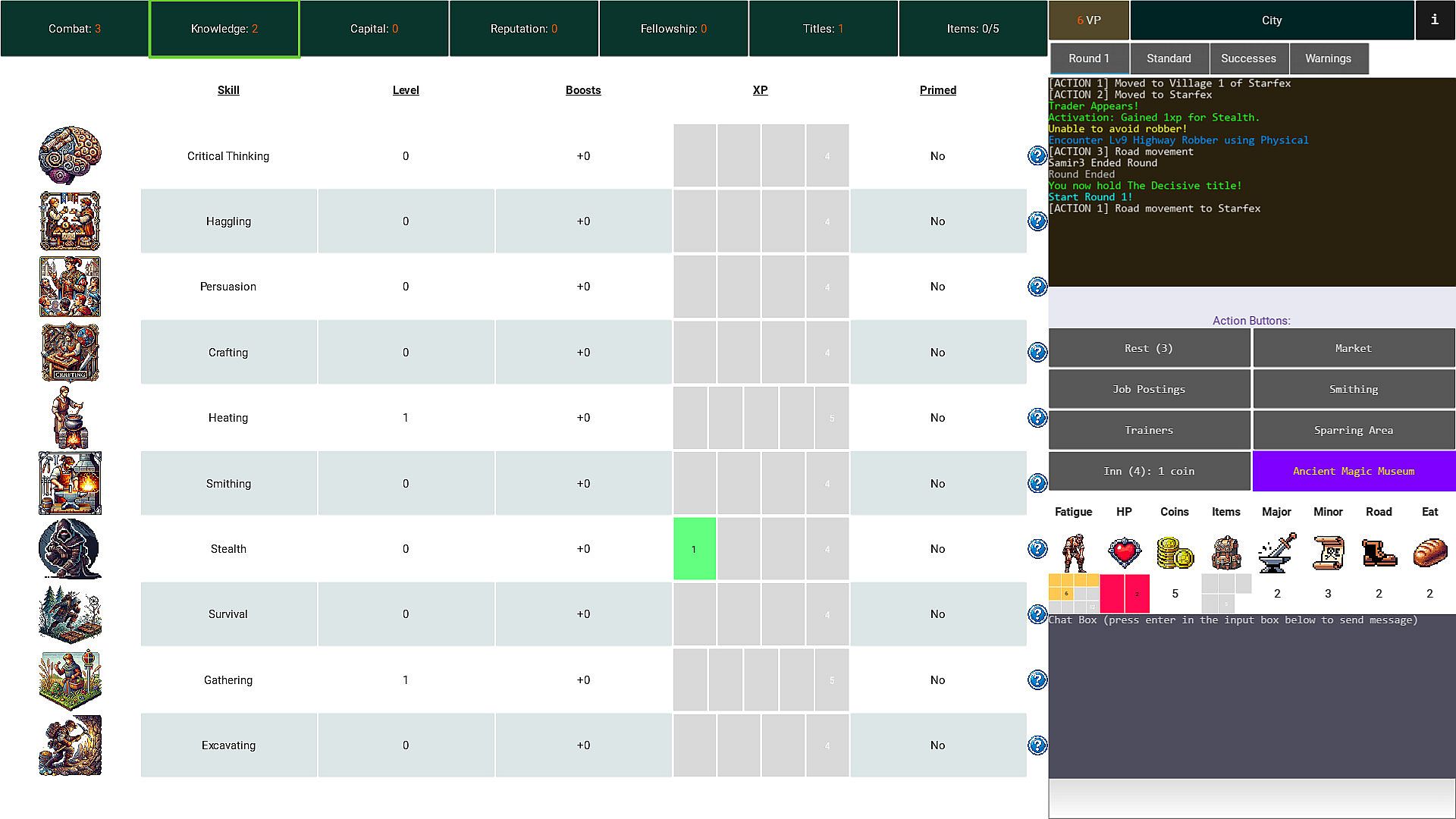Open help for the Haggling skill
The width and height of the screenshot is (1456, 819).
(1037, 221)
